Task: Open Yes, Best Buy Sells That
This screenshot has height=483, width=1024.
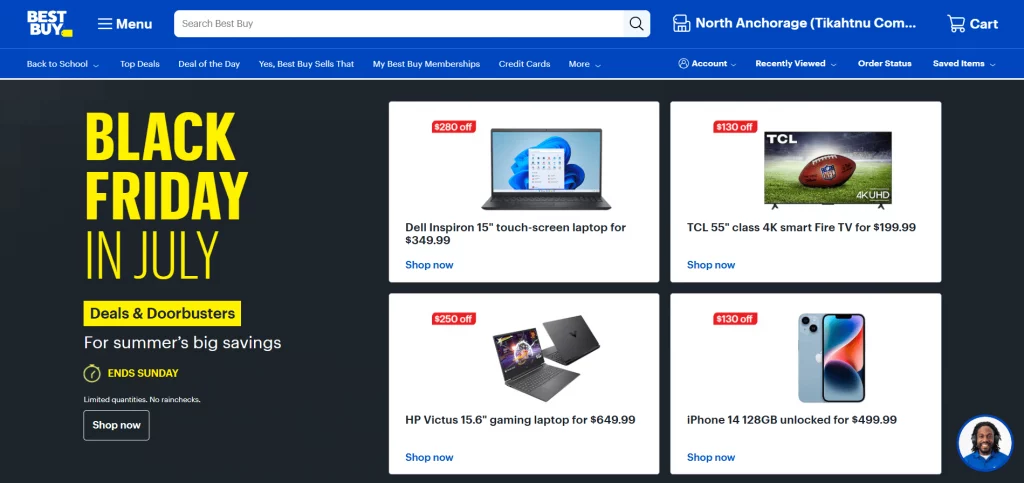Action: pyautogui.click(x=306, y=64)
